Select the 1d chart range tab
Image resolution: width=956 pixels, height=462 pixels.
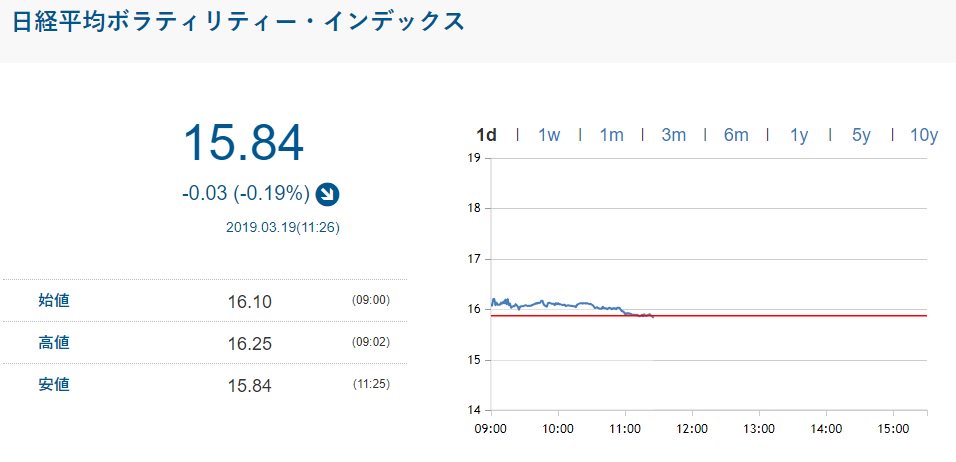pos(486,135)
